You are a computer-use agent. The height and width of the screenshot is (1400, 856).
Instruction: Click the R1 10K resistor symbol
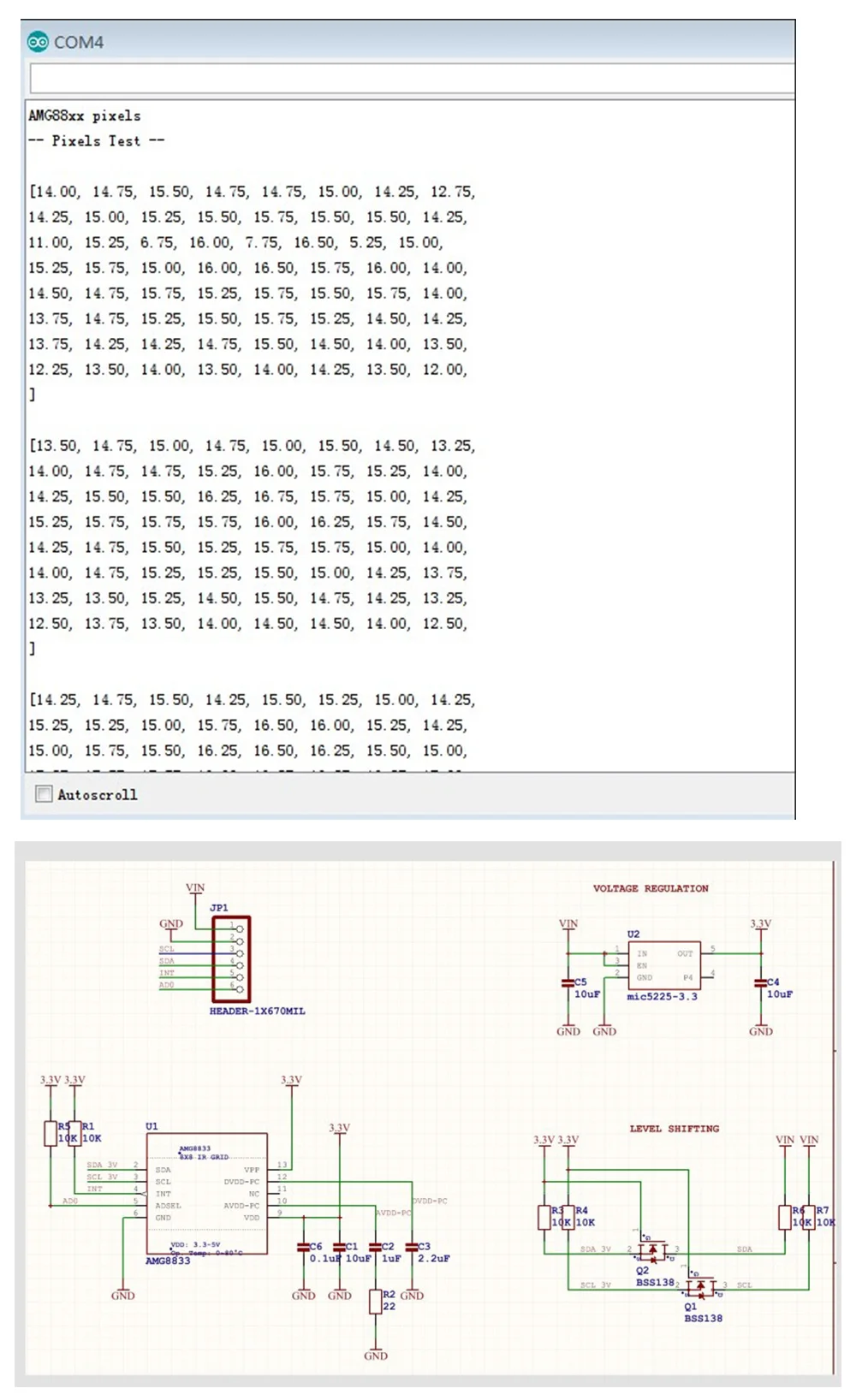(x=74, y=1133)
